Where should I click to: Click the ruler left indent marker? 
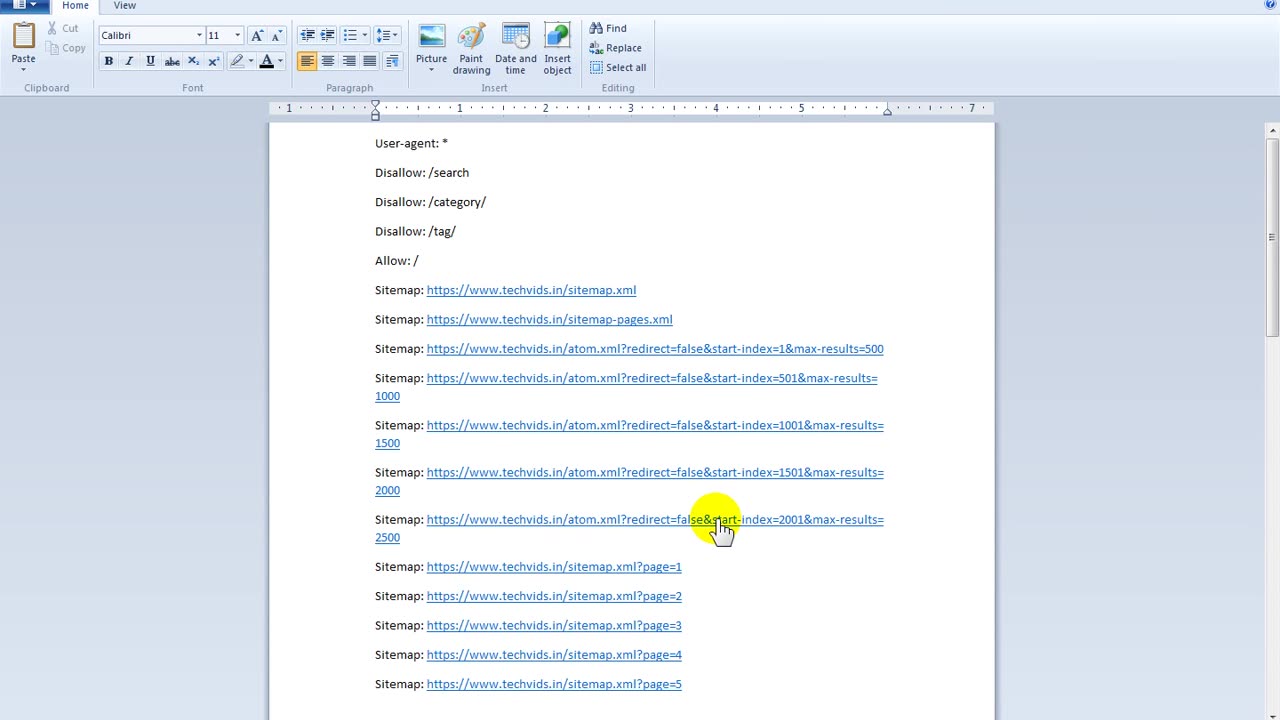pyautogui.click(x=375, y=110)
